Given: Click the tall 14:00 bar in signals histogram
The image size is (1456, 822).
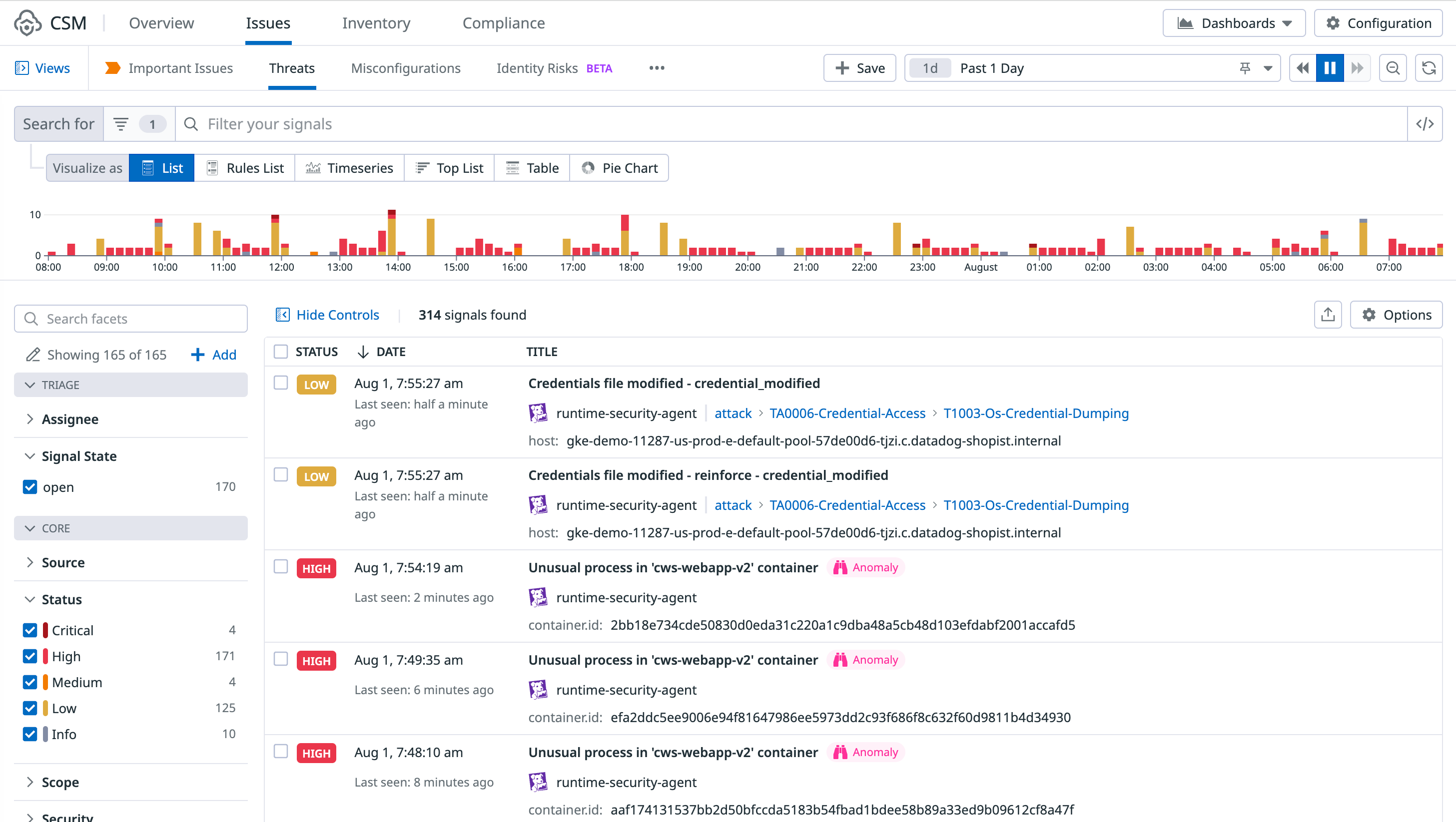Looking at the screenshot, I should [x=392, y=234].
